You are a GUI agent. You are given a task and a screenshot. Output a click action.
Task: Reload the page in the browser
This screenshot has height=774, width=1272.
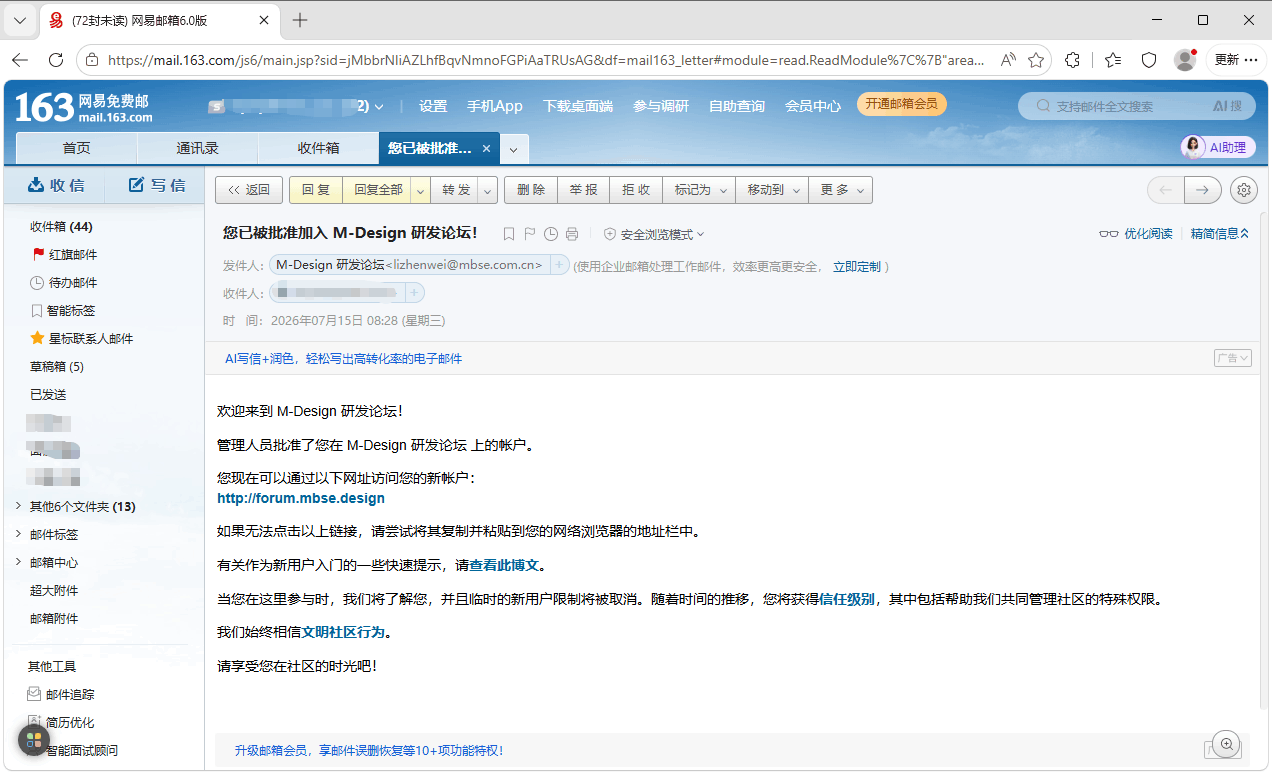coord(56,60)
